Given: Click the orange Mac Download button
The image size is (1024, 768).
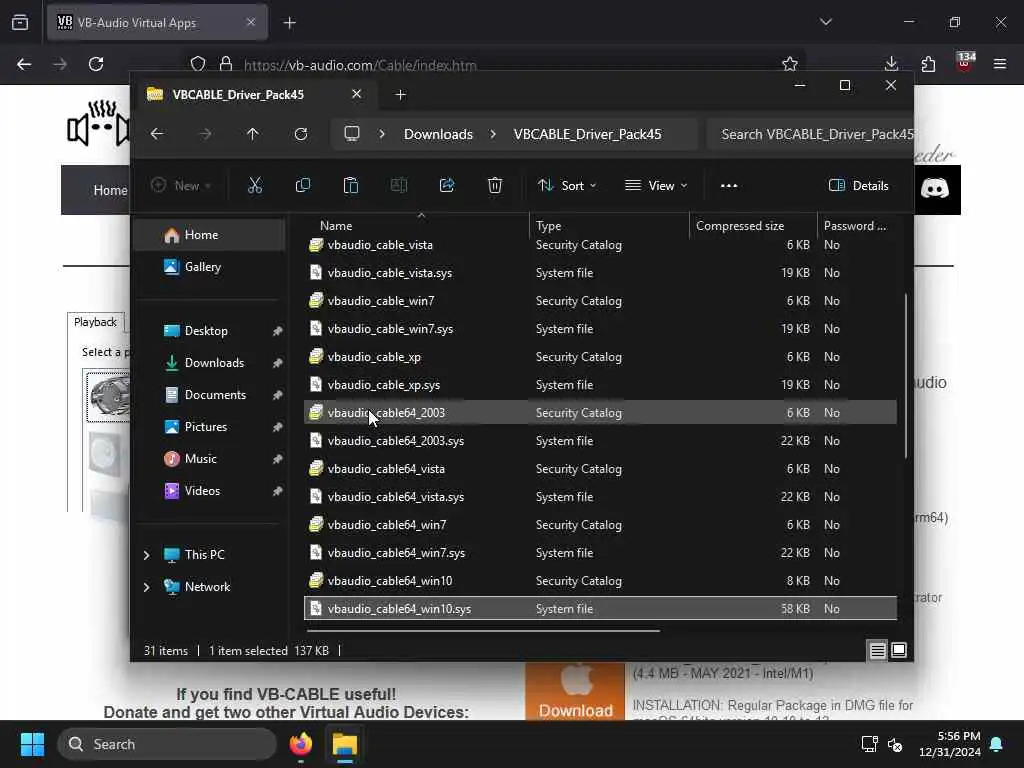Looking at the screenshot, I should point(575,692).
